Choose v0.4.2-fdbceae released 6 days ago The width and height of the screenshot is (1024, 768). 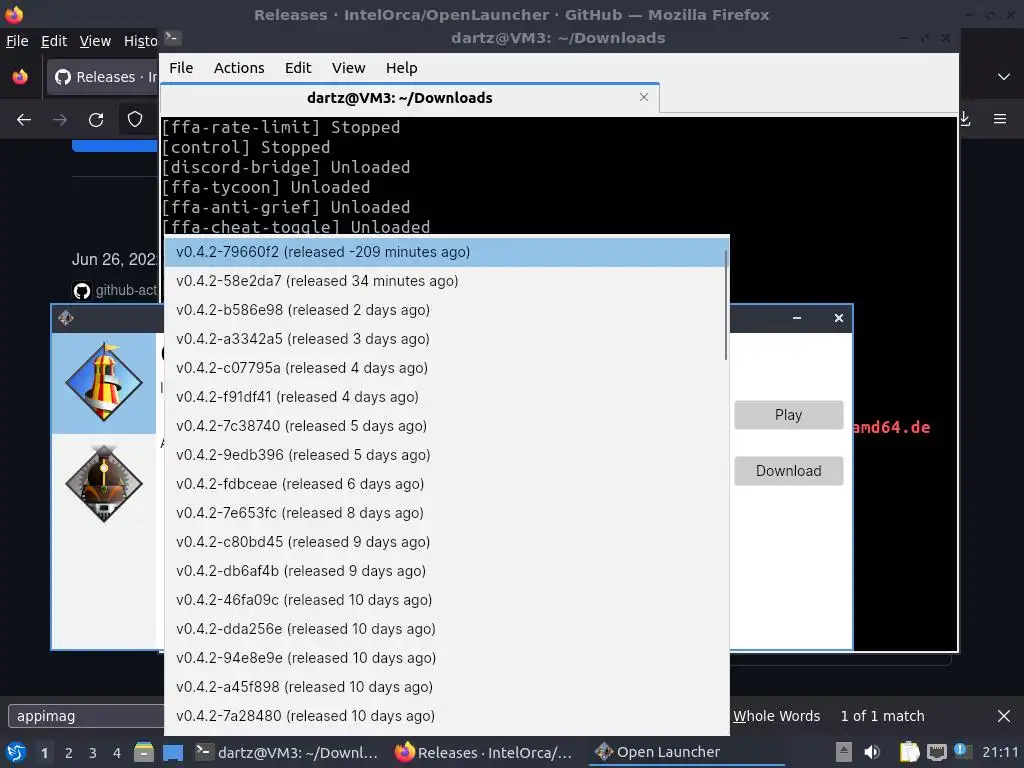pyautogui.click(x=444, y=484)
